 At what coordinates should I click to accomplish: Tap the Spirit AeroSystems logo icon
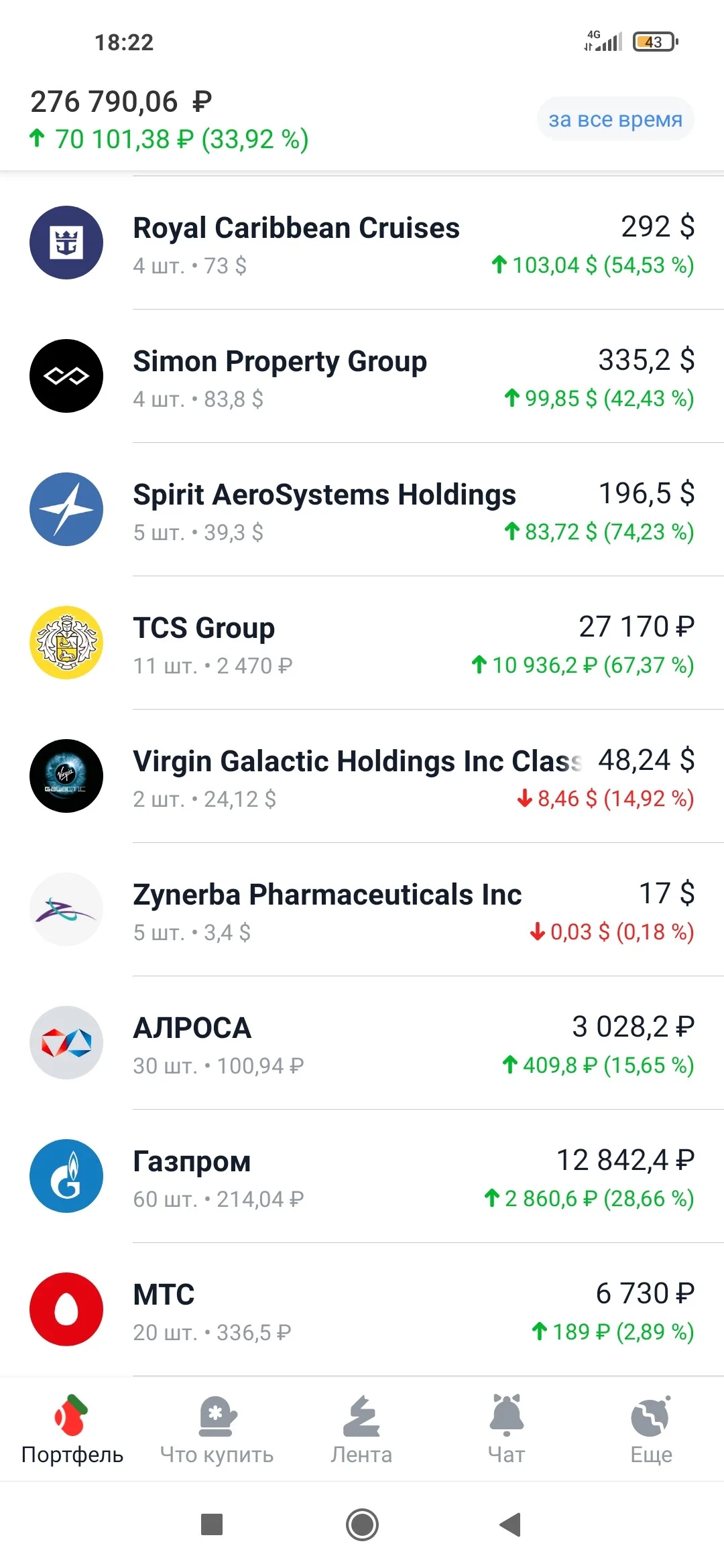point(66,509)
